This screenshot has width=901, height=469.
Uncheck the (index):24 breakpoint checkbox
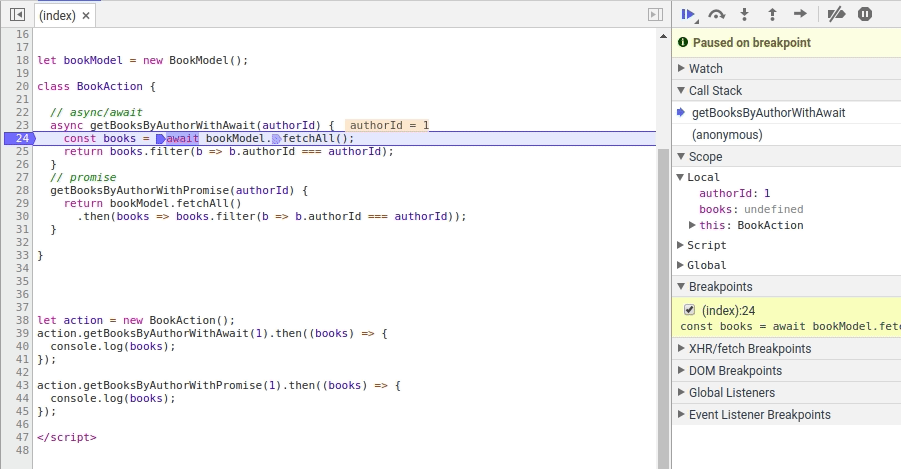[x=689, y=310]
